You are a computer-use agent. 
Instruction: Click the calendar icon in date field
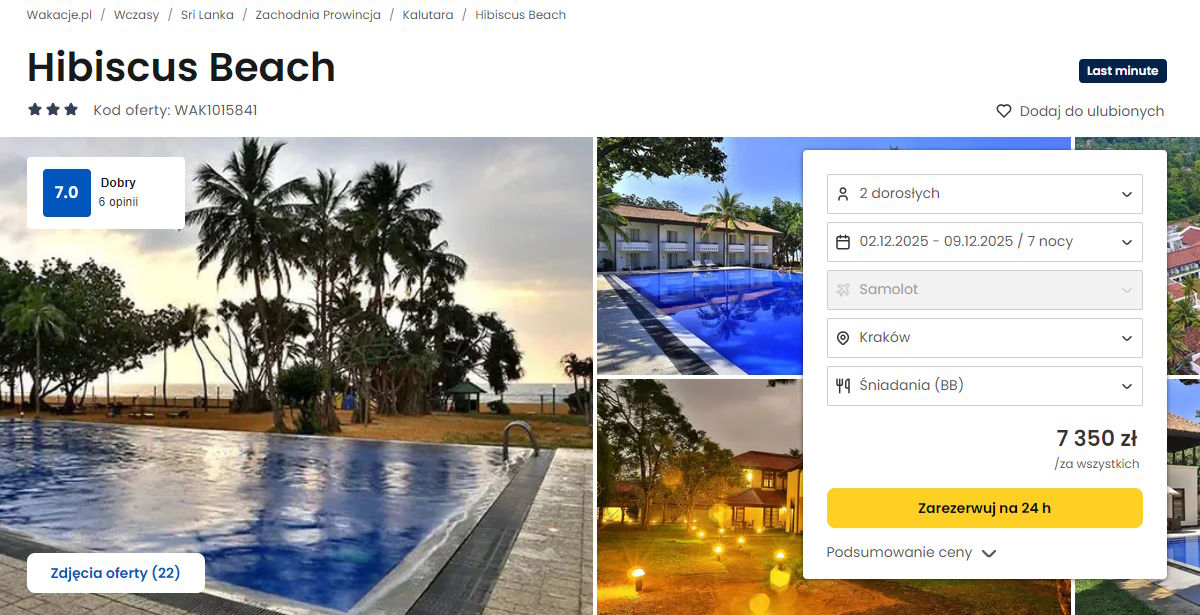[x=843, y=241]
